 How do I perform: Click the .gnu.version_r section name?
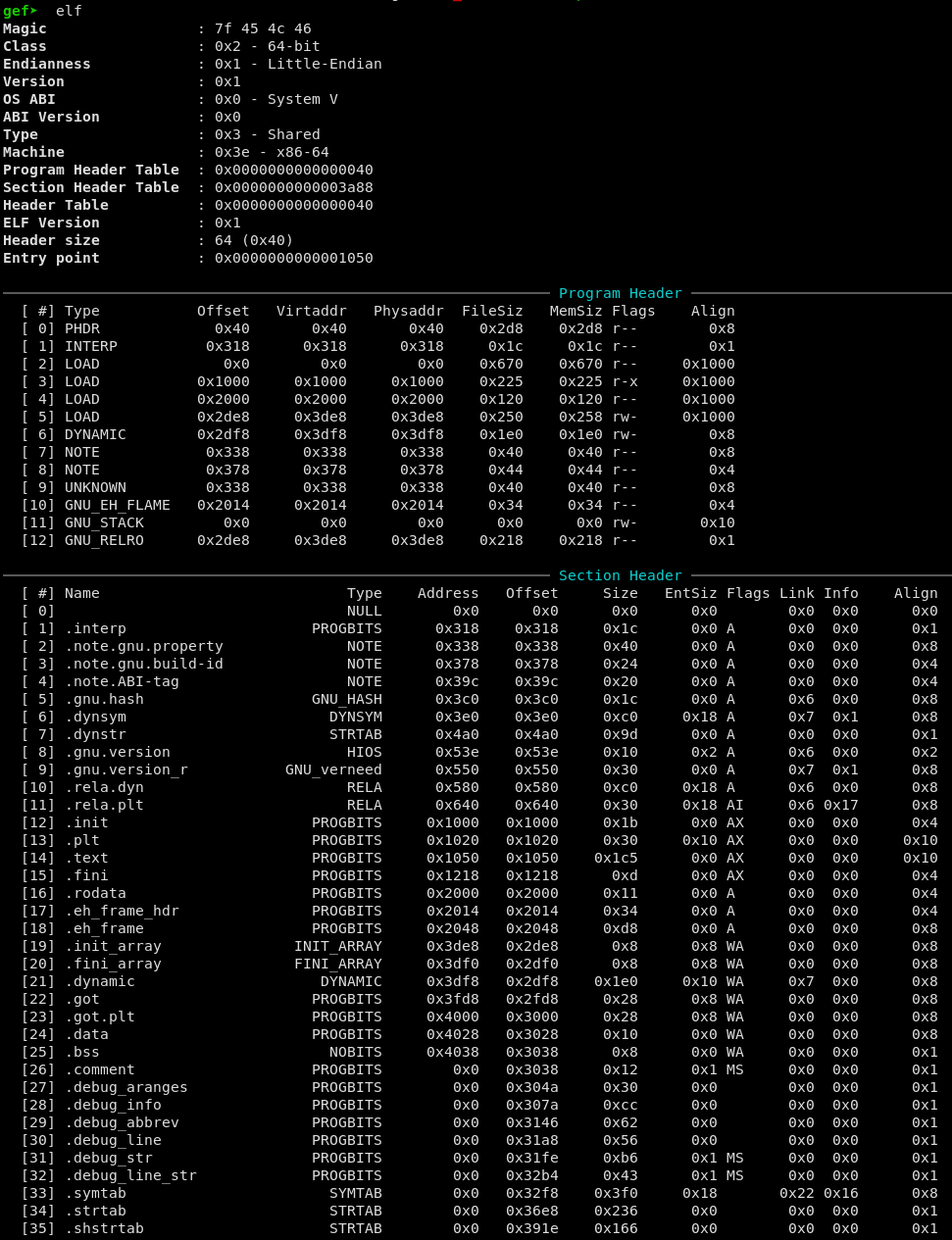point(126,769)
